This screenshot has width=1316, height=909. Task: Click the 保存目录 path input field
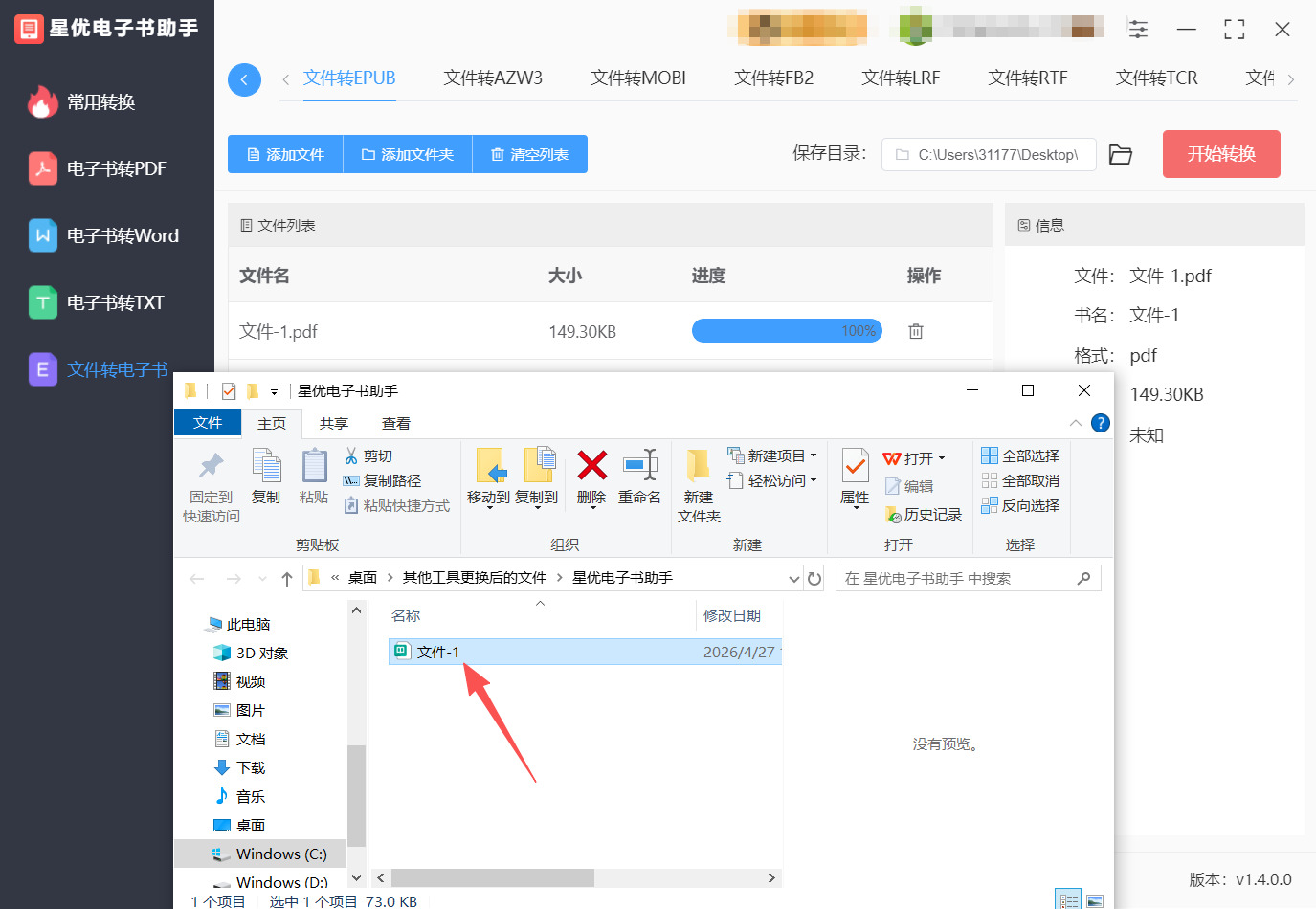tap(989, 154)
